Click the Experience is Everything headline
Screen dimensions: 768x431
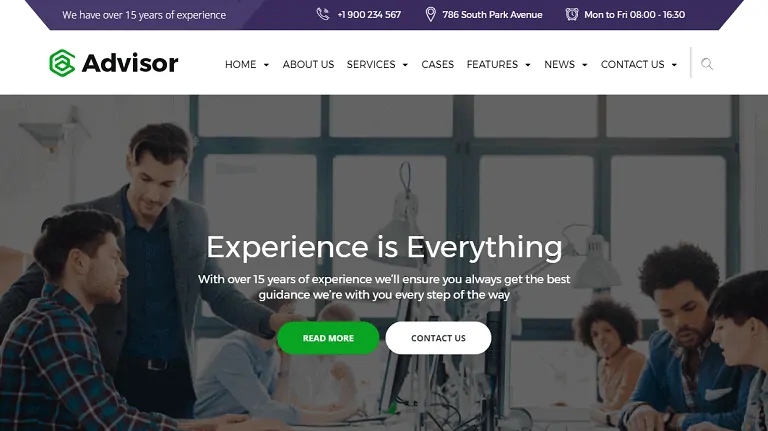[384, 247]
